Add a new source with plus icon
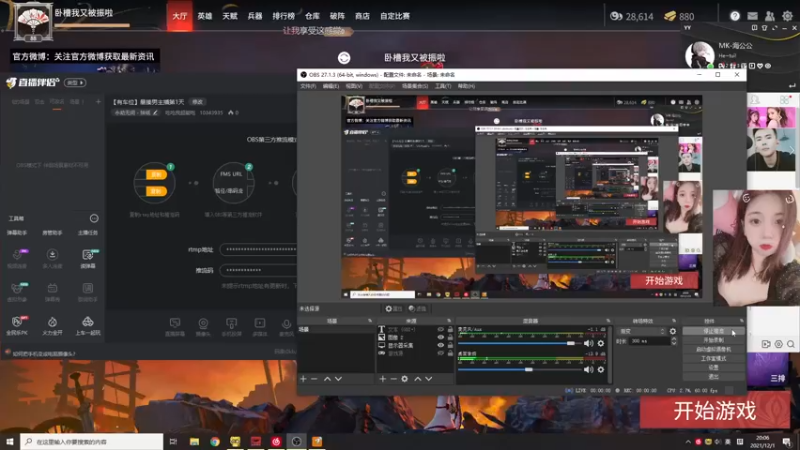This screenshot has height=450, width=800. click(383, 379)
